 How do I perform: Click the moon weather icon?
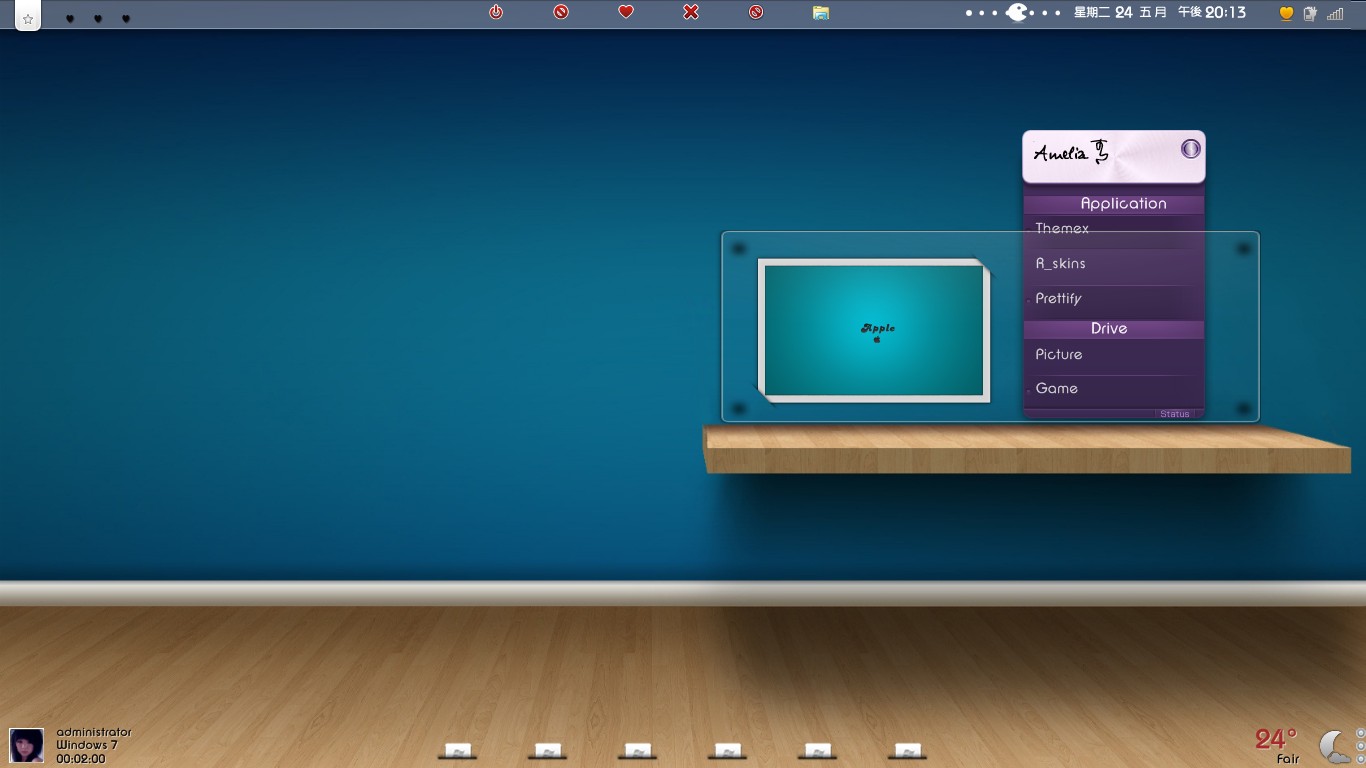pos(1334,746)
